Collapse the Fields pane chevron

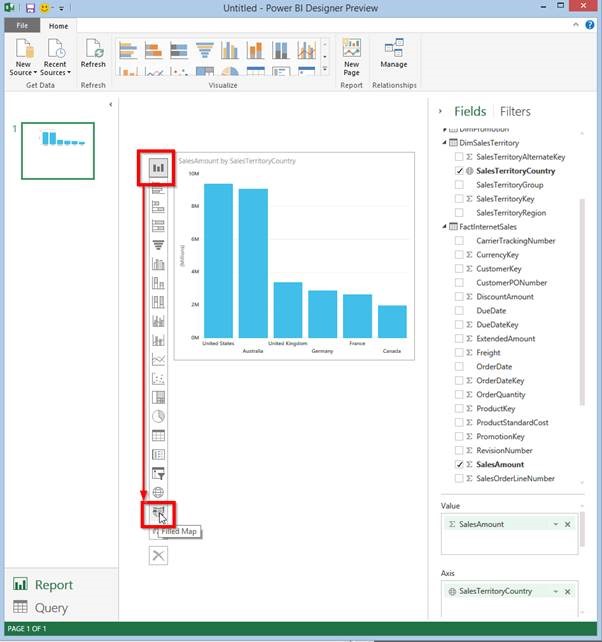[441, 111]
